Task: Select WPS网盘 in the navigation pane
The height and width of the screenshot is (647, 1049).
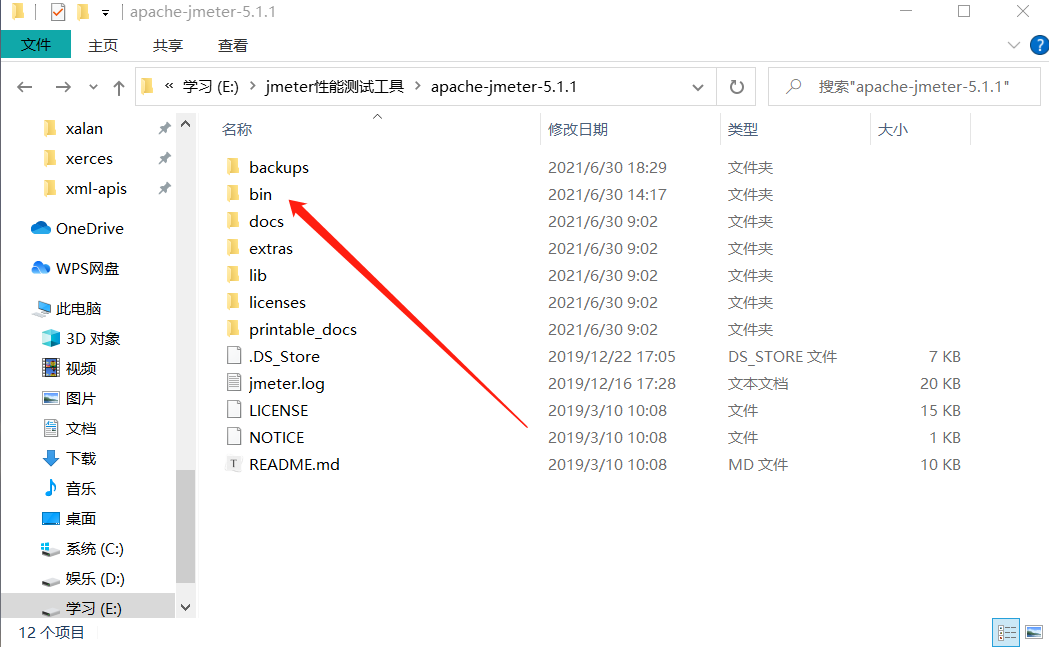Action: (87, 268)
